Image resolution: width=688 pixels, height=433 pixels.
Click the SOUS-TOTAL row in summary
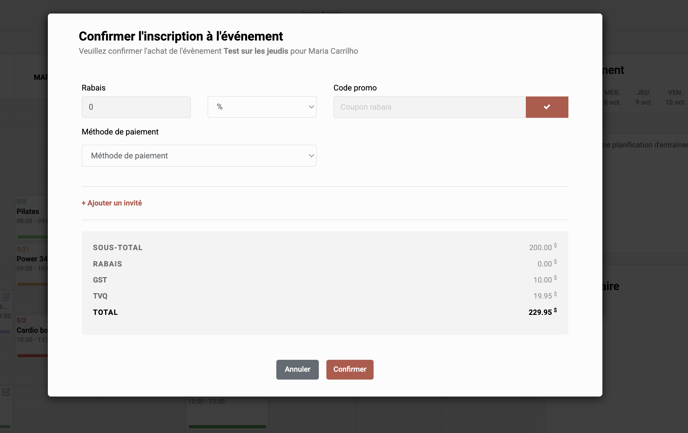[x=324, y=247]
